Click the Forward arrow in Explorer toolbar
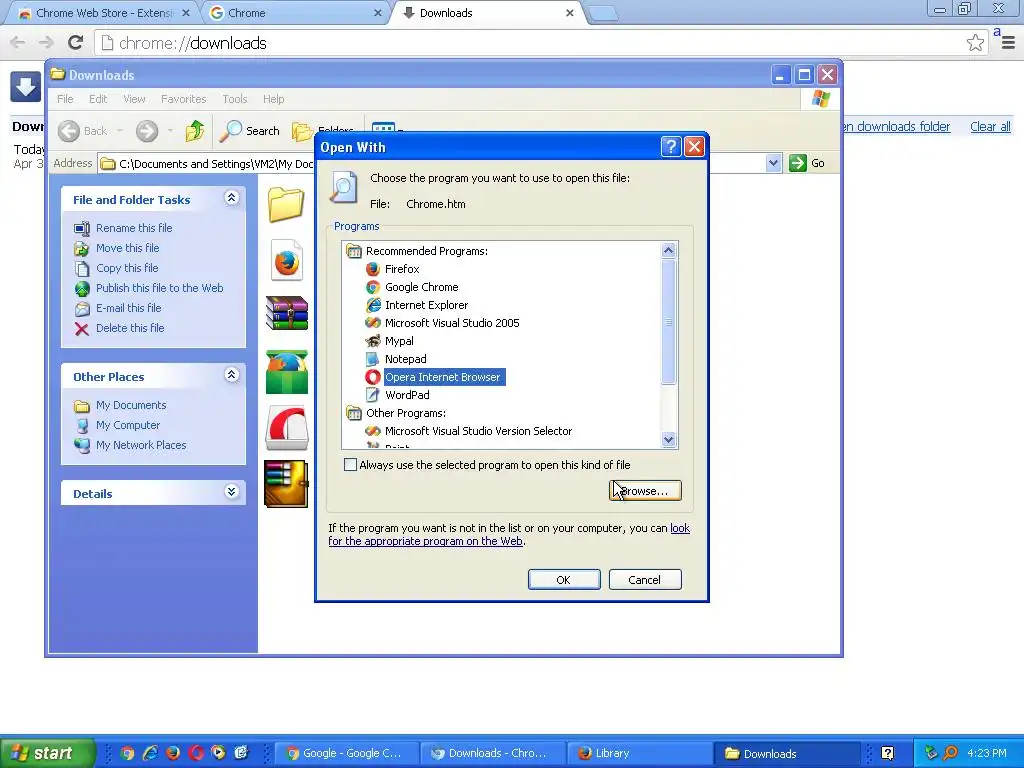 pos(147,131)
